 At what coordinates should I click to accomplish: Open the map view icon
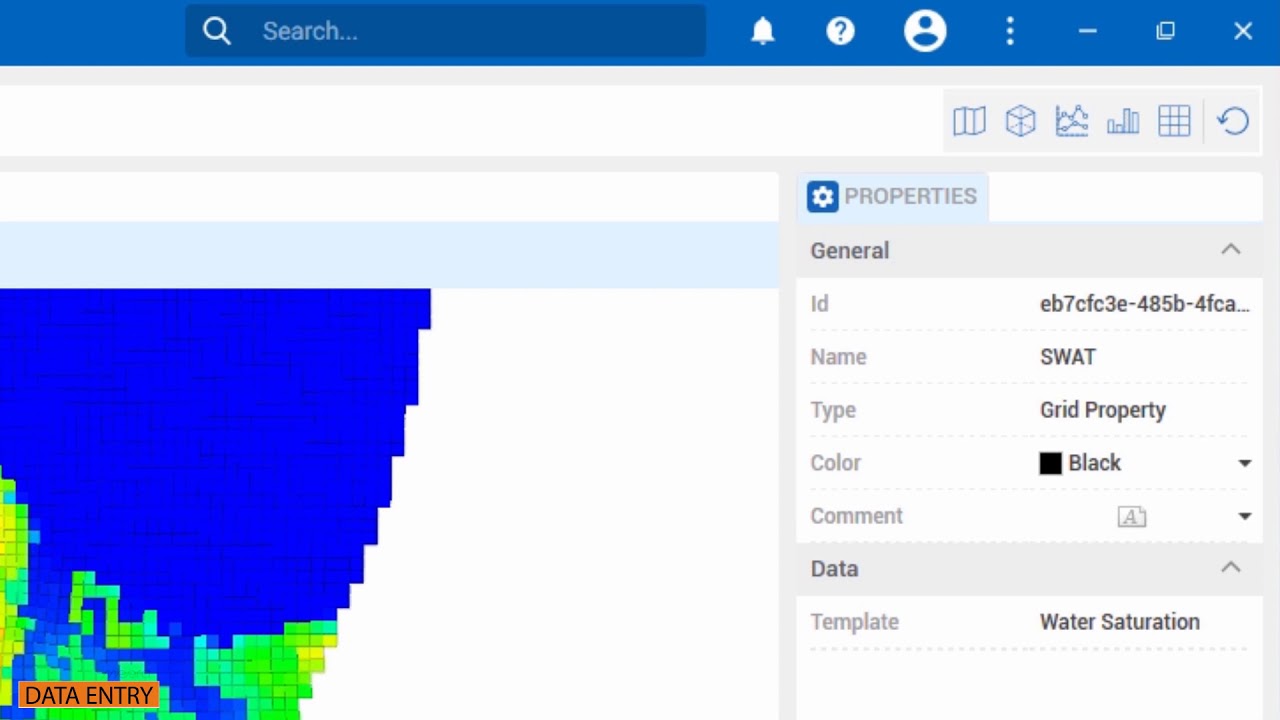pyautogui.click(x=969, y=121)
